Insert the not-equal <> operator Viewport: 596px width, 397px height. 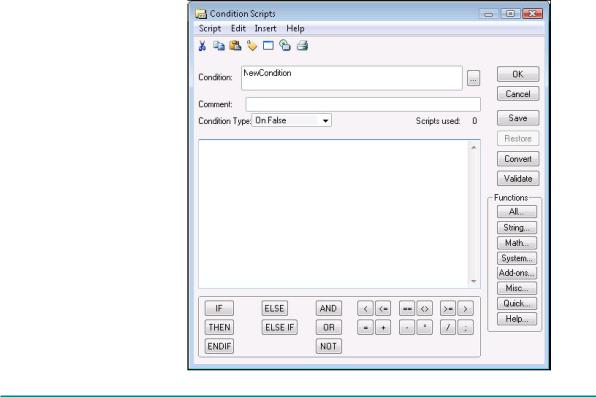(425, 309)
